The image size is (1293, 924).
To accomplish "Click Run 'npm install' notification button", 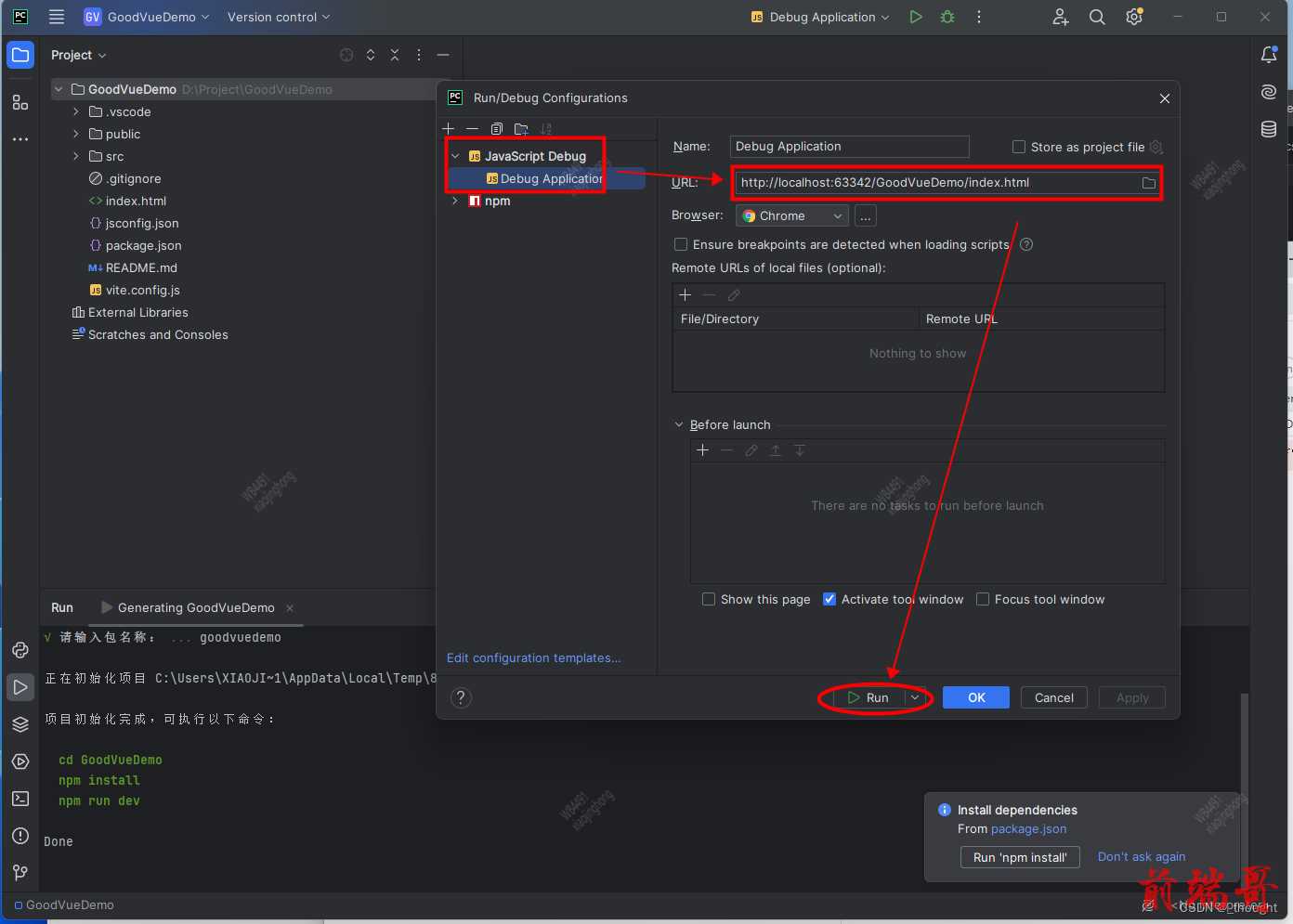I will (x=1020, y=857).
